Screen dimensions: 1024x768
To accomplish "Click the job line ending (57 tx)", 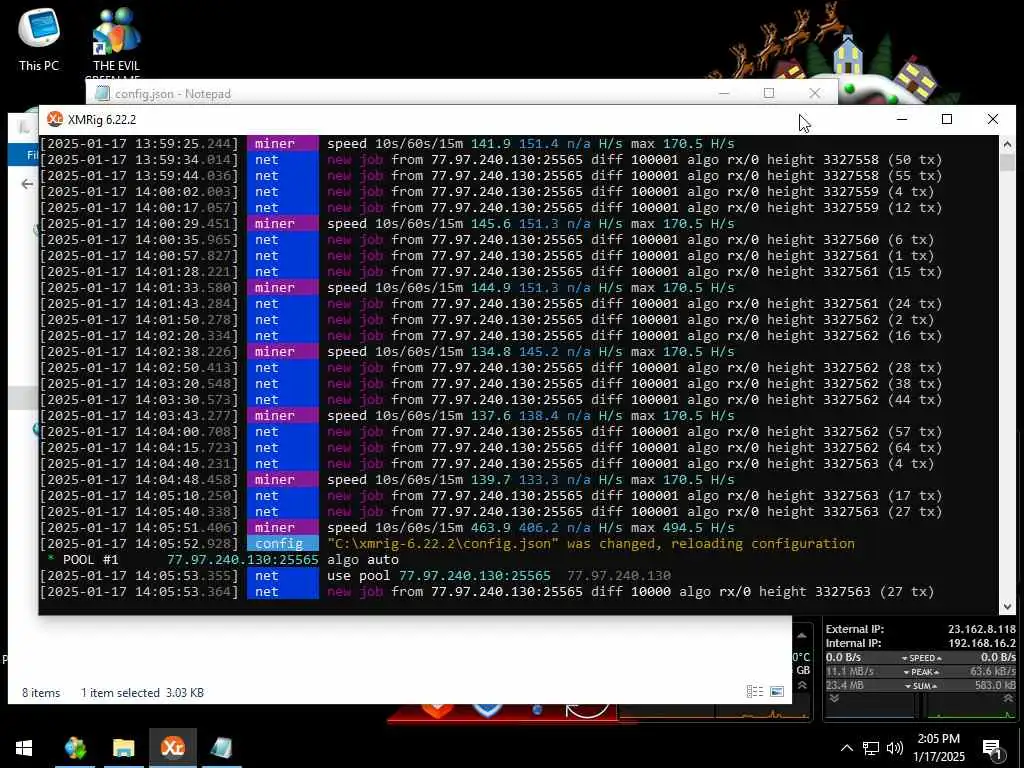I will 635,432.
